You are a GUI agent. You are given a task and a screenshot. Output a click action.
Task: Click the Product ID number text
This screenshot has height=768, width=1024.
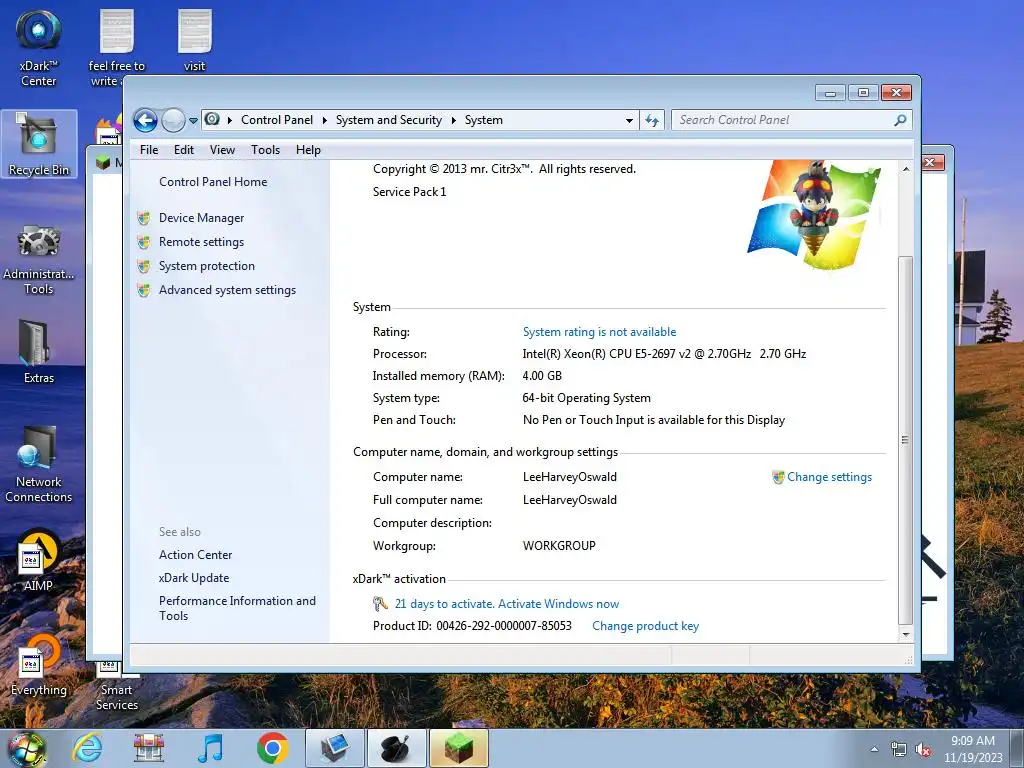pos(504,626)
